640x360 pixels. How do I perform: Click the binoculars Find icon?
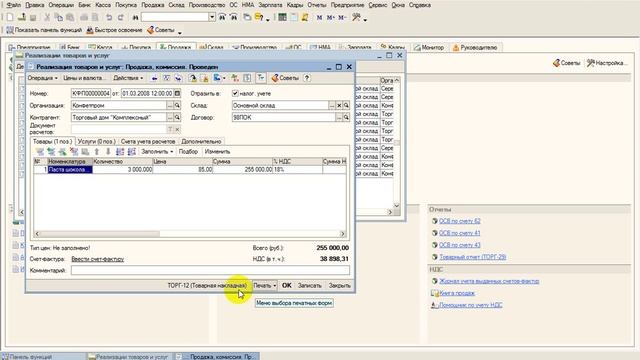135,17
